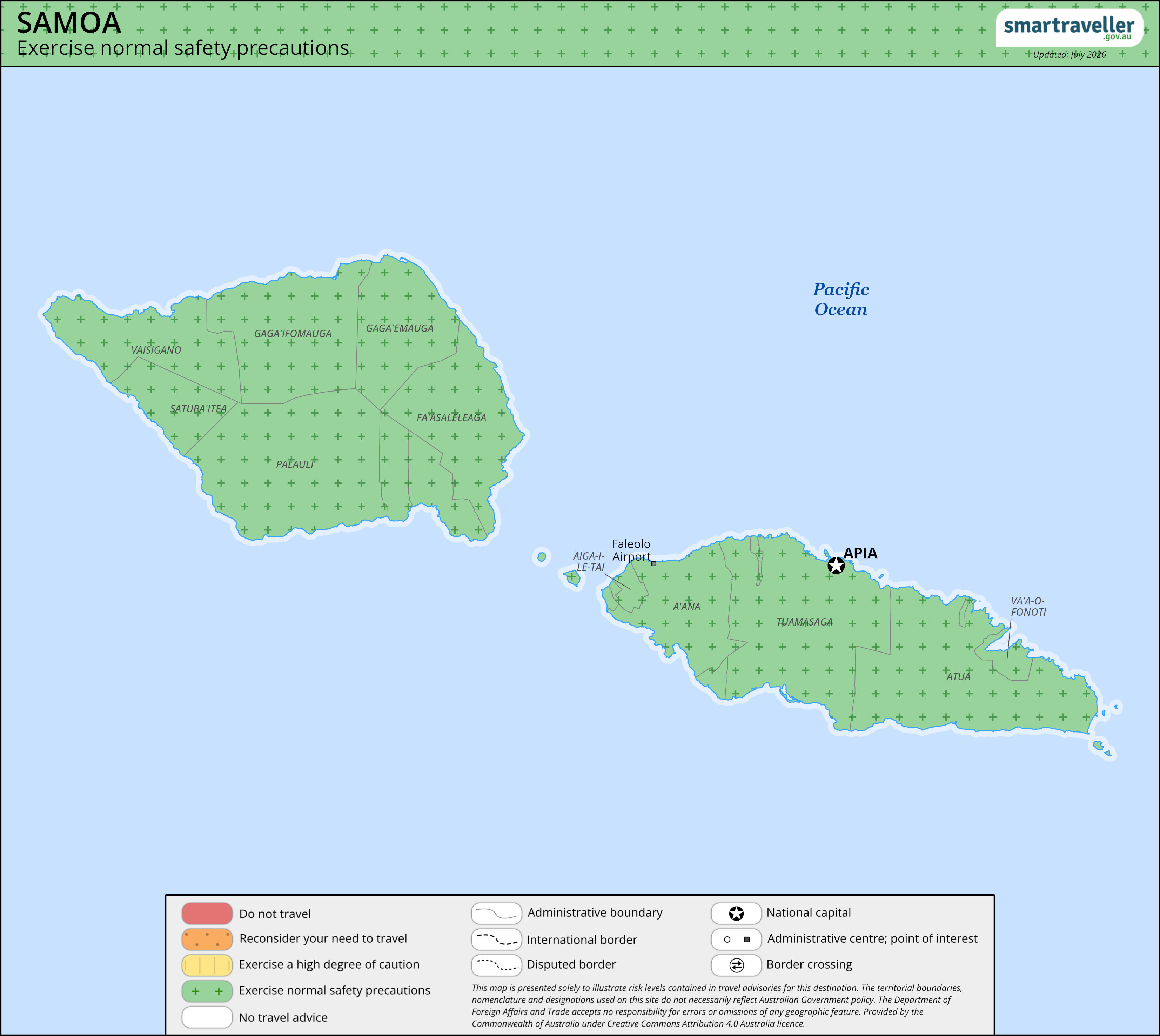Click the 'No travel advice' legend text
This screenshot has width=1160, height=1036.
283,1018
